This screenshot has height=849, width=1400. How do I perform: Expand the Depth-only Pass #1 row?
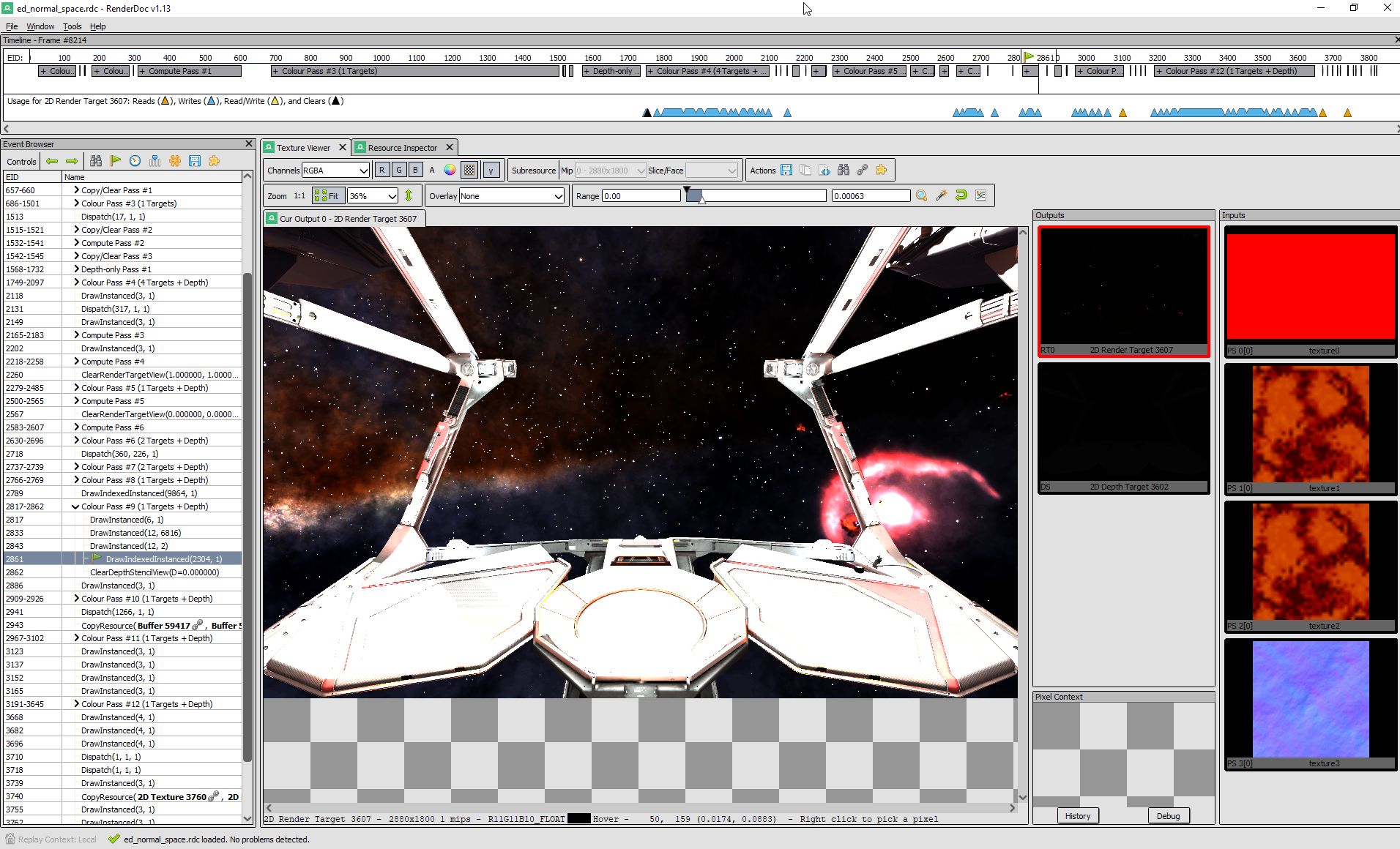[76, 269]
